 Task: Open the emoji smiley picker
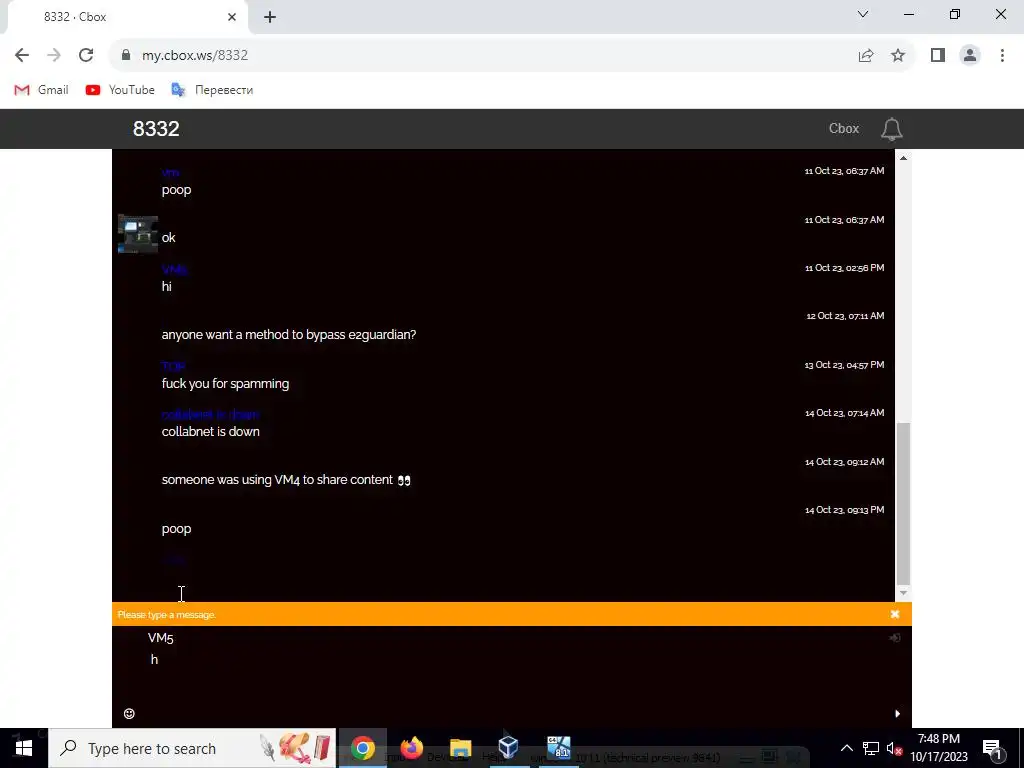pos(129,714)
